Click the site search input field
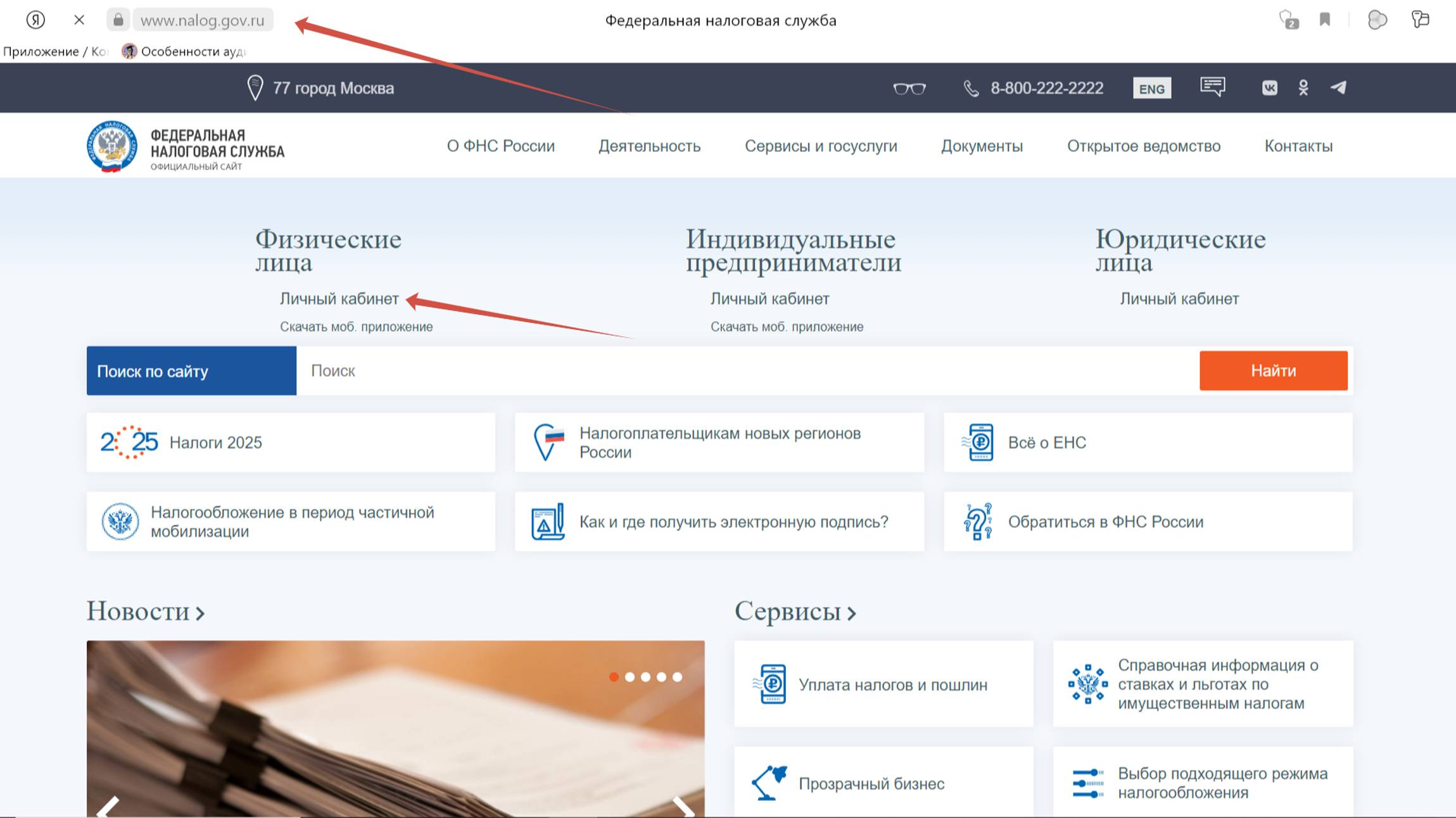The image size is (1456, 818). (x=747, y=371)
